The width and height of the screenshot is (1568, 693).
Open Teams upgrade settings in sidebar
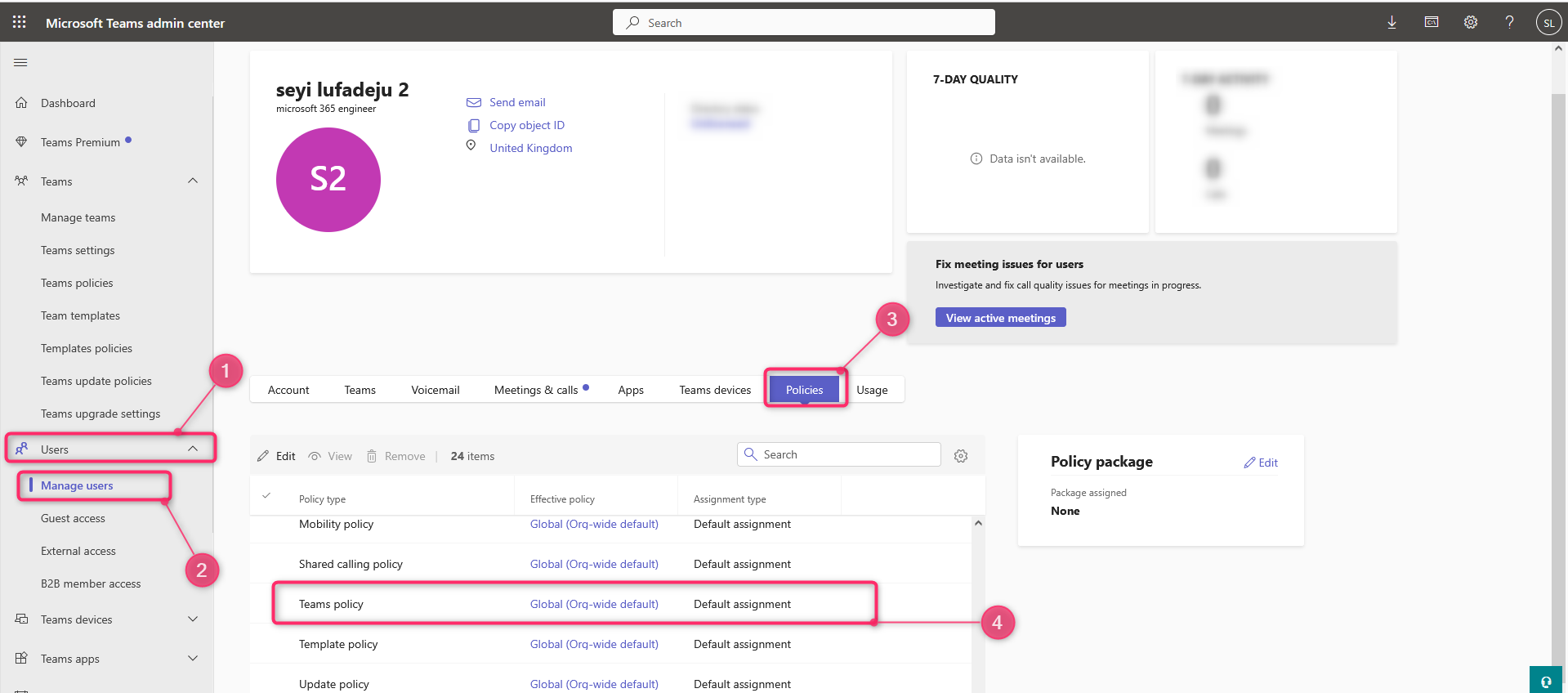click(101, 414)
